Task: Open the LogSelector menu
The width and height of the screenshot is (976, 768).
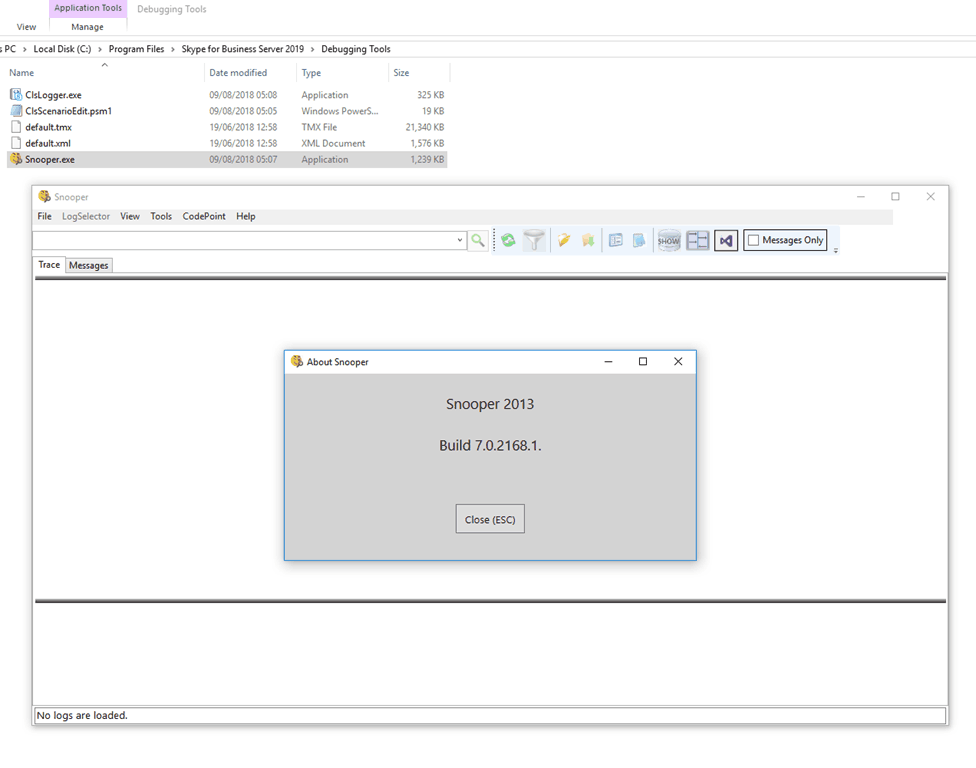Action: point(86,216)
